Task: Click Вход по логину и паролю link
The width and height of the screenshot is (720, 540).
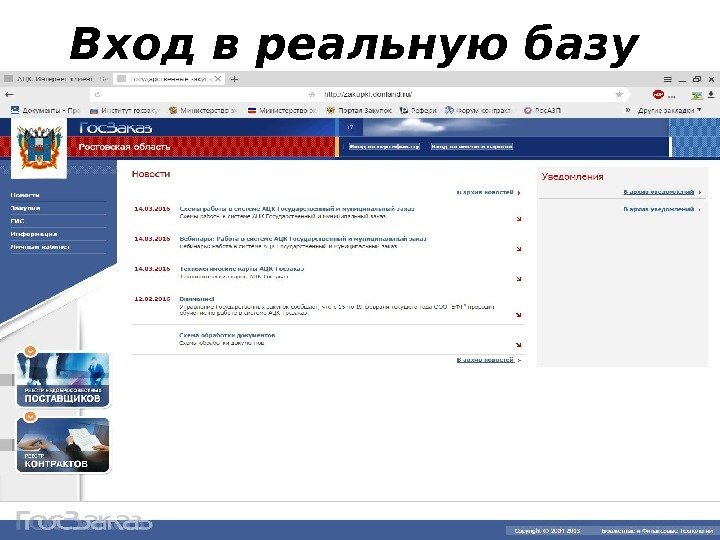Action: 472,146
